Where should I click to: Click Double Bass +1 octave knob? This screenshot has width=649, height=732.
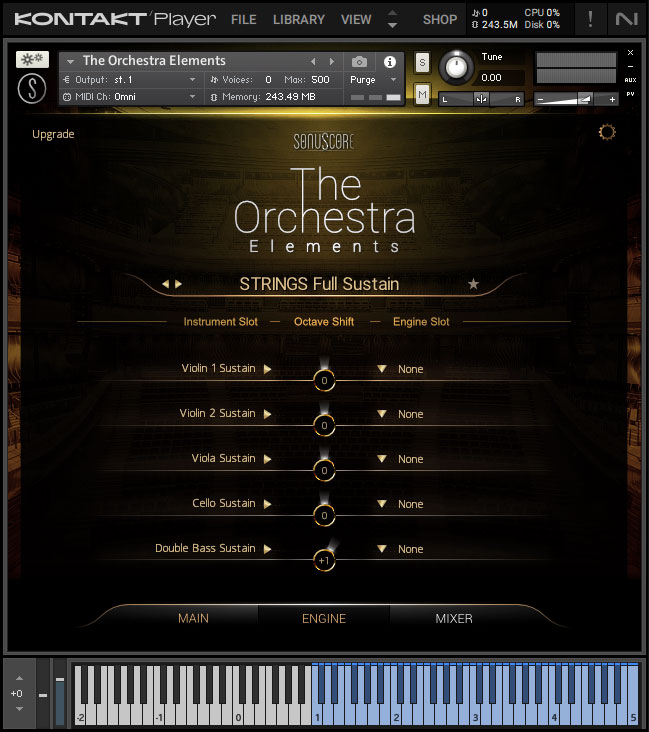tap(324, 560)
